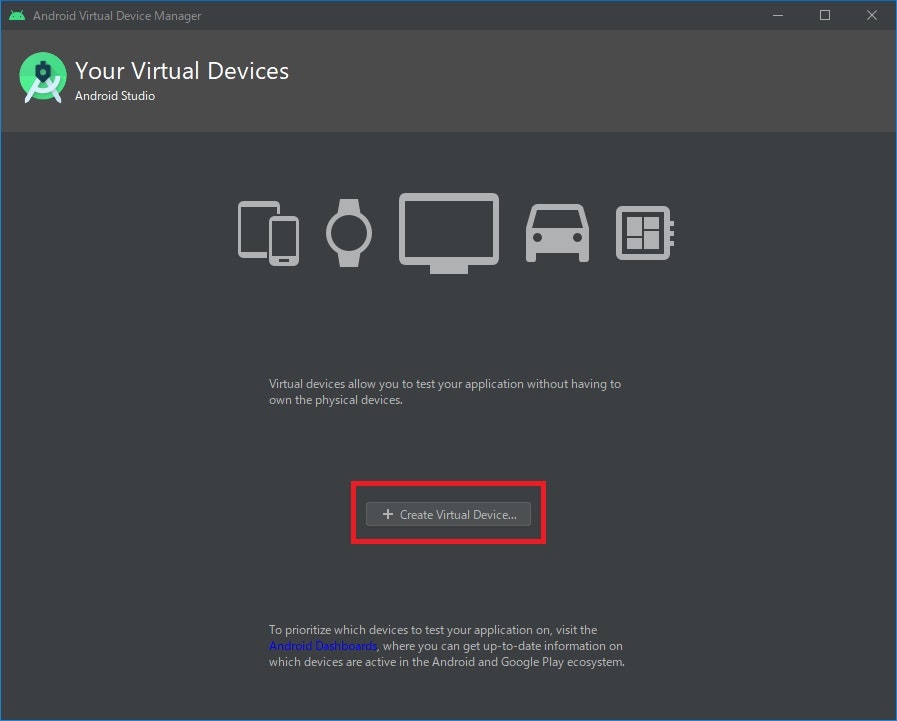Click the Android Things board icon
897x721 pixels.
tap(645, 233)
